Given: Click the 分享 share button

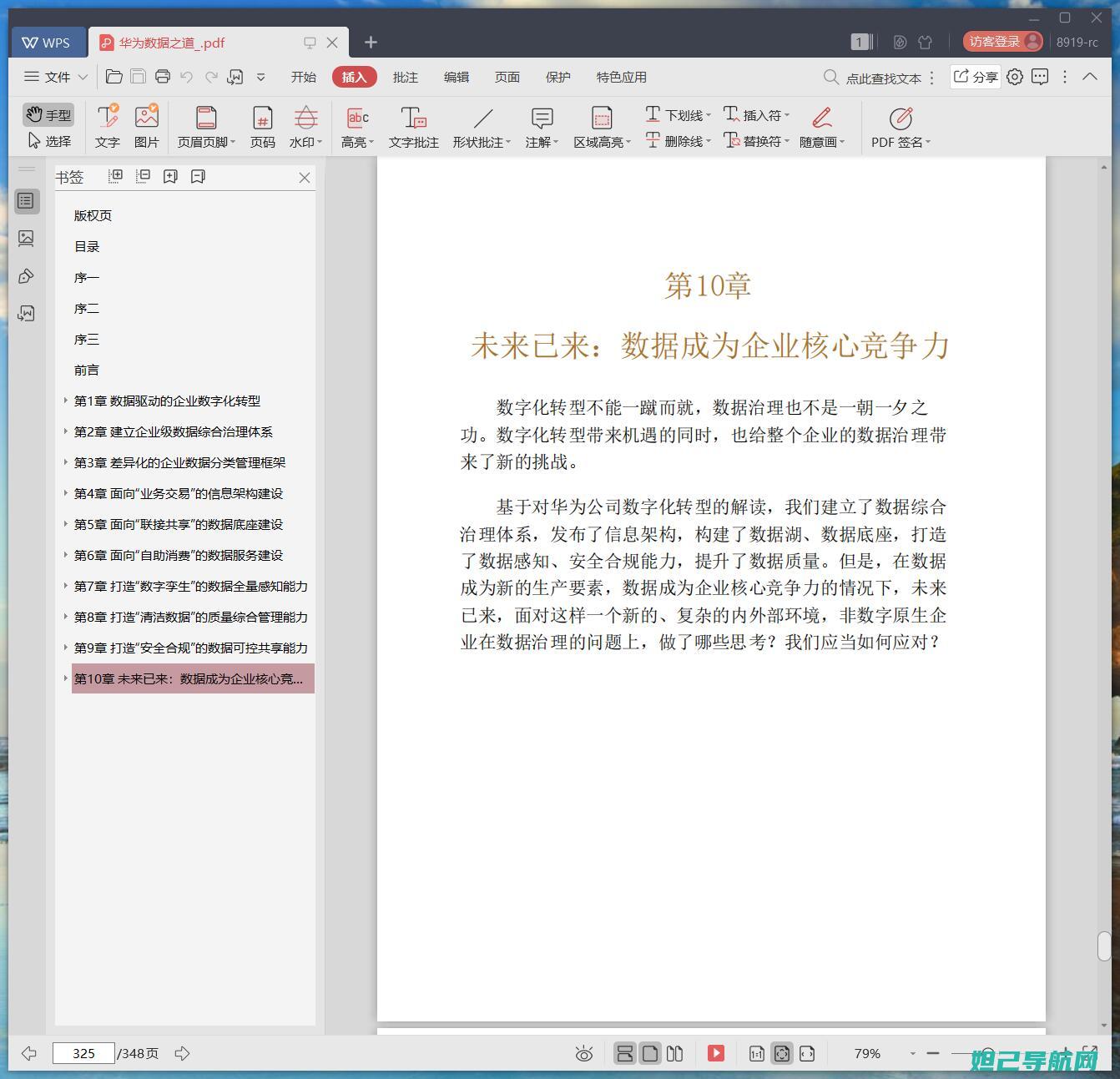Looking at the screenshot, I should pos(975,77).
